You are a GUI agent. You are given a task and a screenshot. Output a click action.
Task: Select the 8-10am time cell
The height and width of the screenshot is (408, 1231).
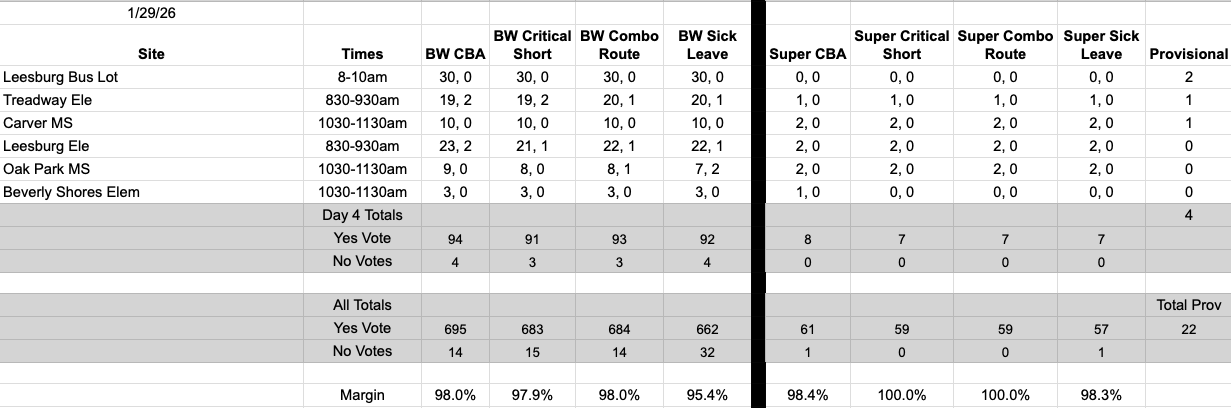click(361, 77)
